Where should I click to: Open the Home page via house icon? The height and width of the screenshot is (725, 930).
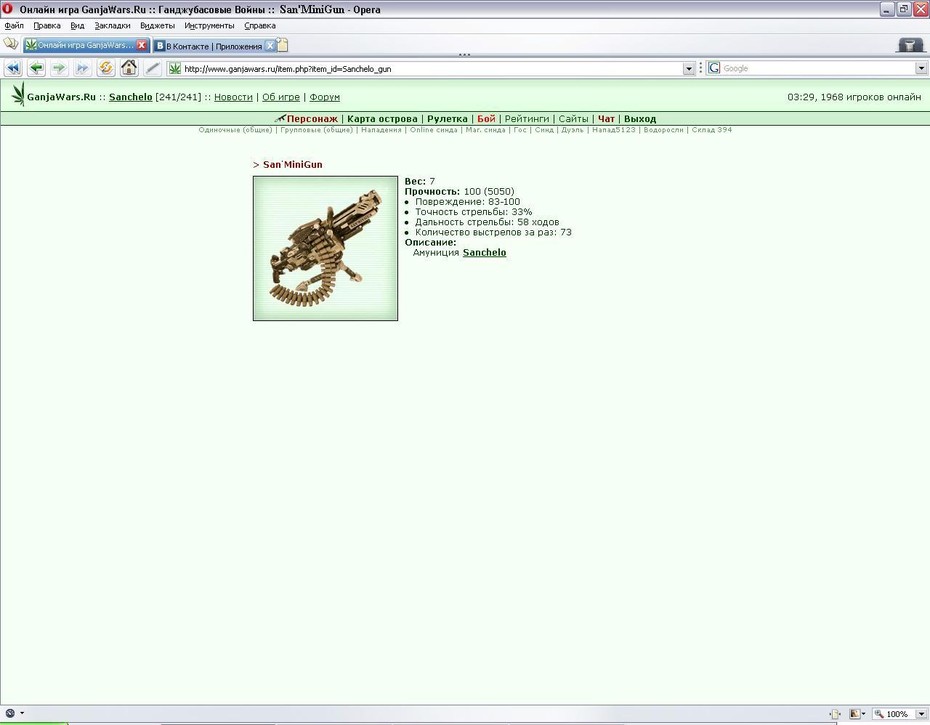129,68
